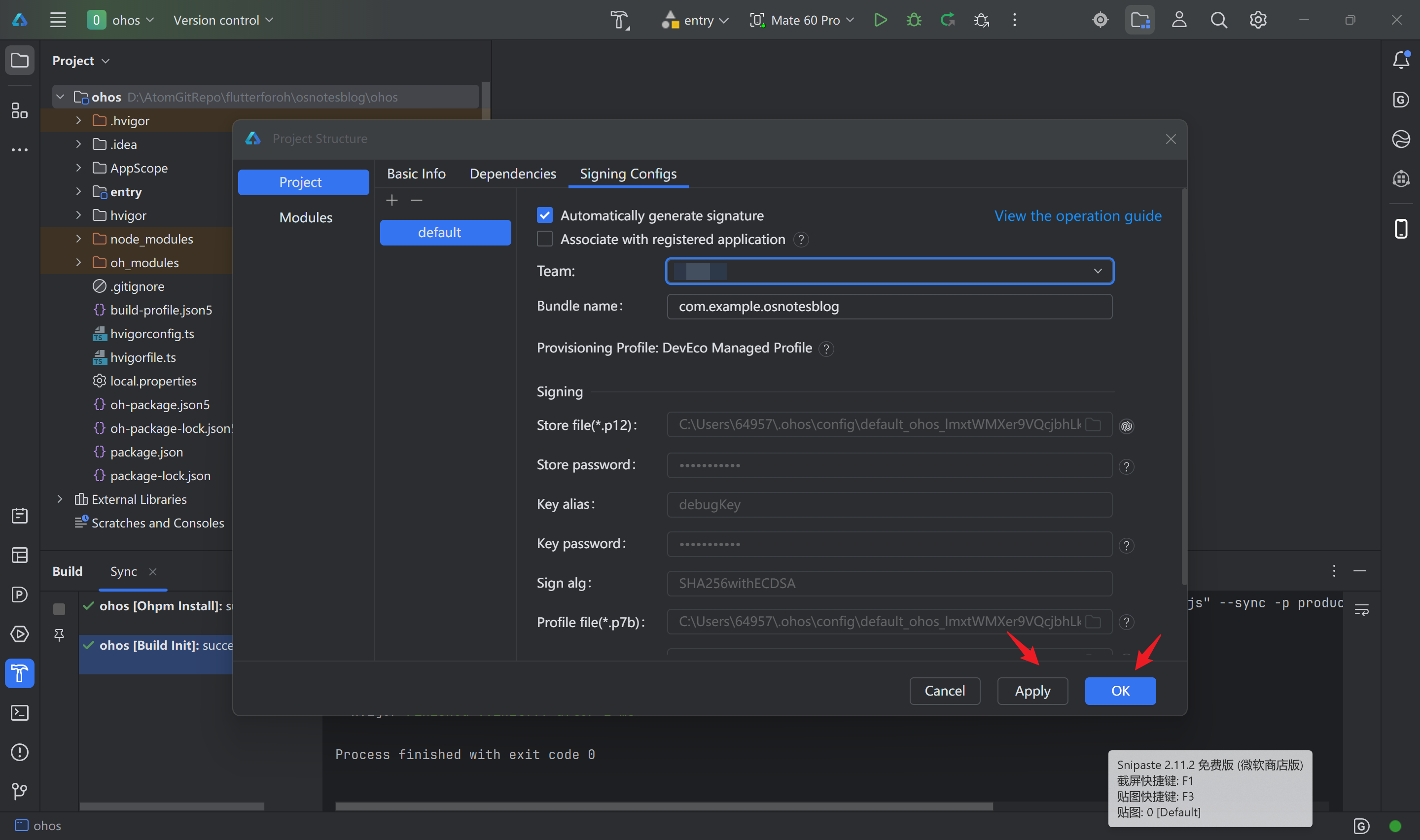Click the Apply button
The image size is (1420, 840).
tap(1032, 691)
